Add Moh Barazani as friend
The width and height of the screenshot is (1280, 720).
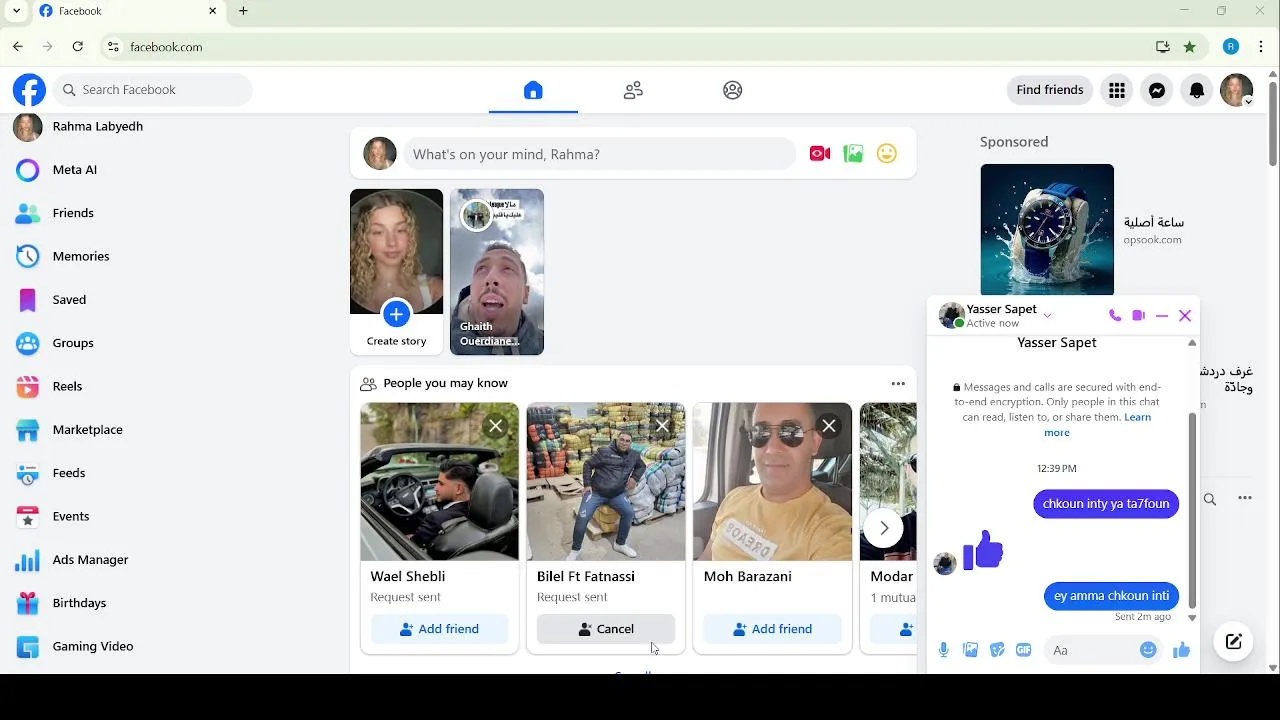pos(772,629)
